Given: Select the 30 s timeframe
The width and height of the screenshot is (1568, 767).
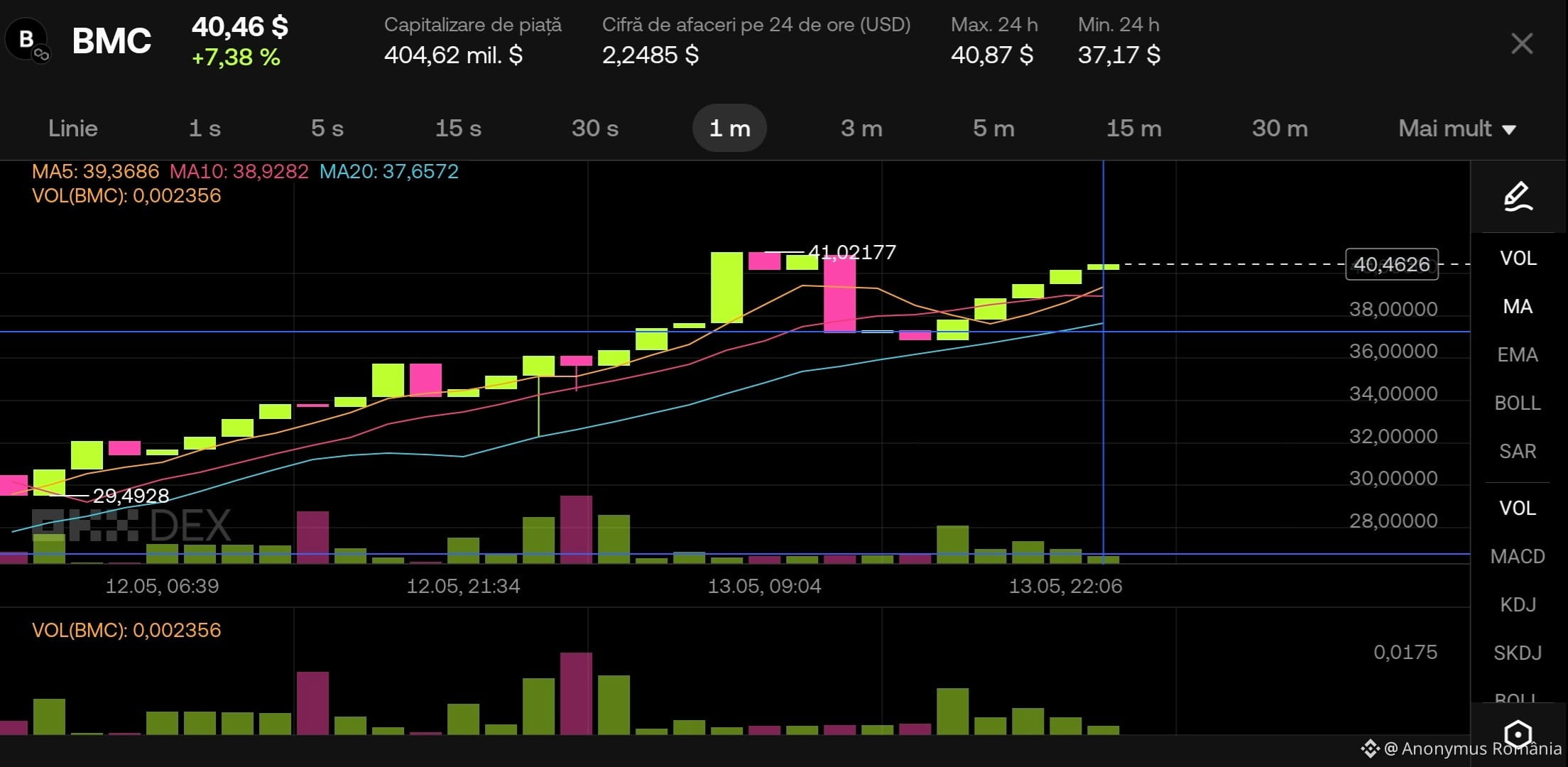Looking at the screenshot, I should [x=595, y=129].
